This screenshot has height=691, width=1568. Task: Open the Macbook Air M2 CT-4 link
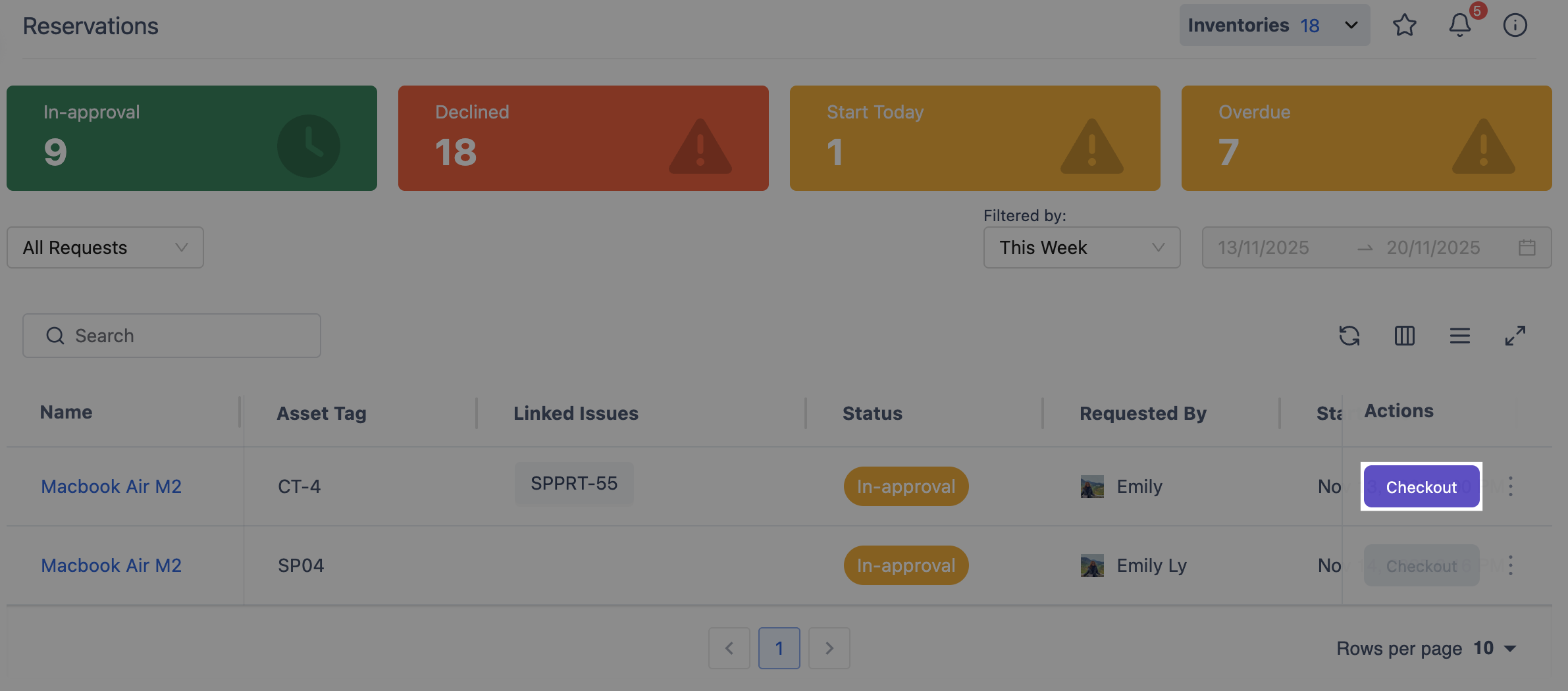pyautogui.click(x=111, y=486)
